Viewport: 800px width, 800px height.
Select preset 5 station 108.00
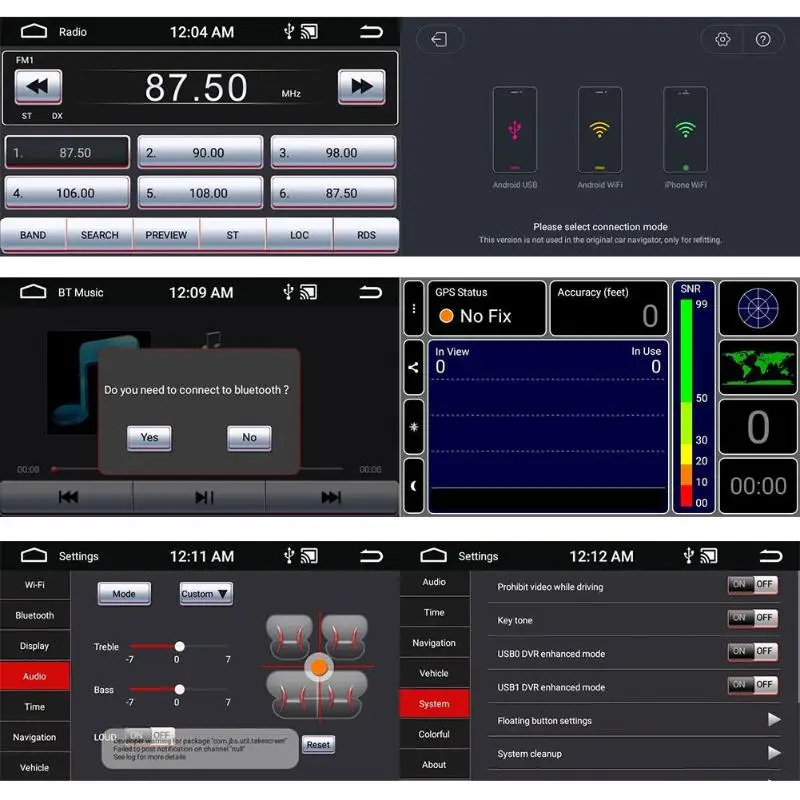coord(201,193)
